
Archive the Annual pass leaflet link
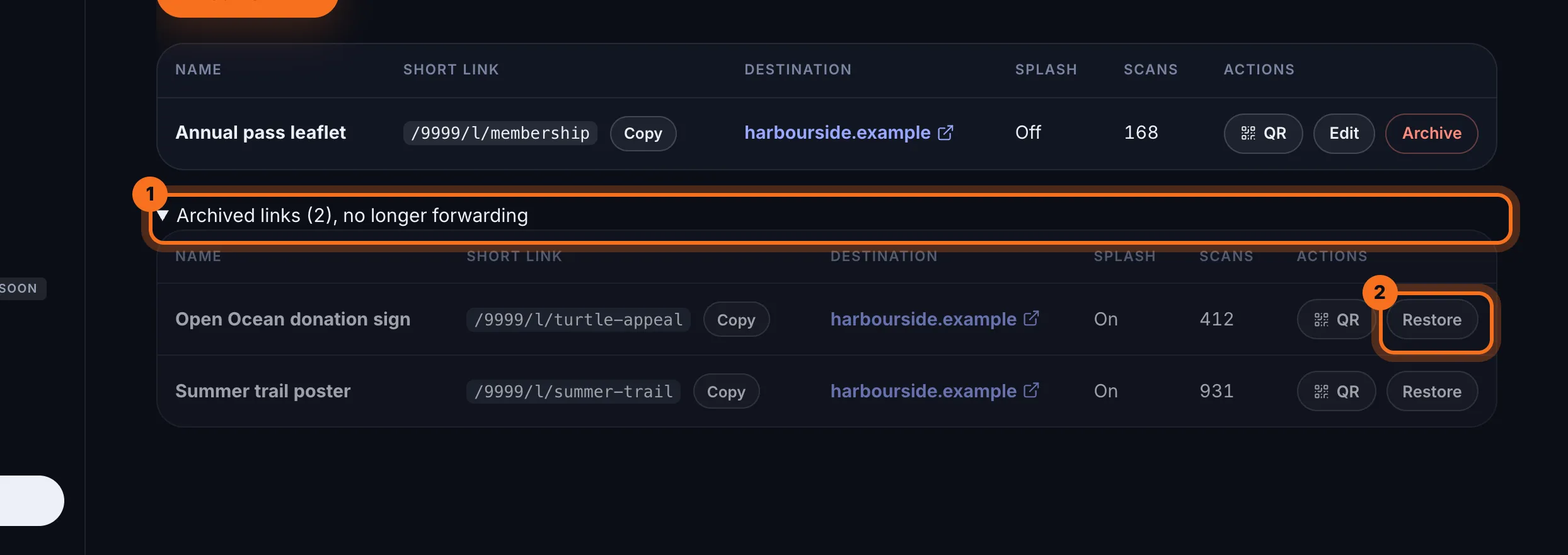(1431, 133)
